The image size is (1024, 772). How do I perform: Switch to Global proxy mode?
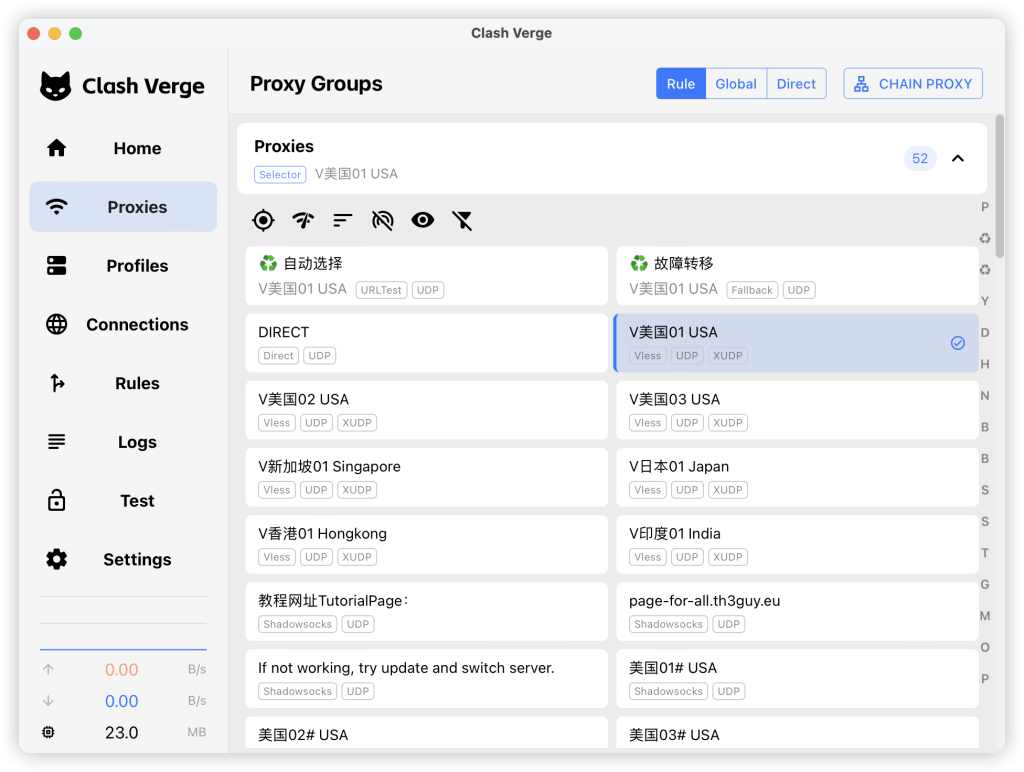point(736,84)
